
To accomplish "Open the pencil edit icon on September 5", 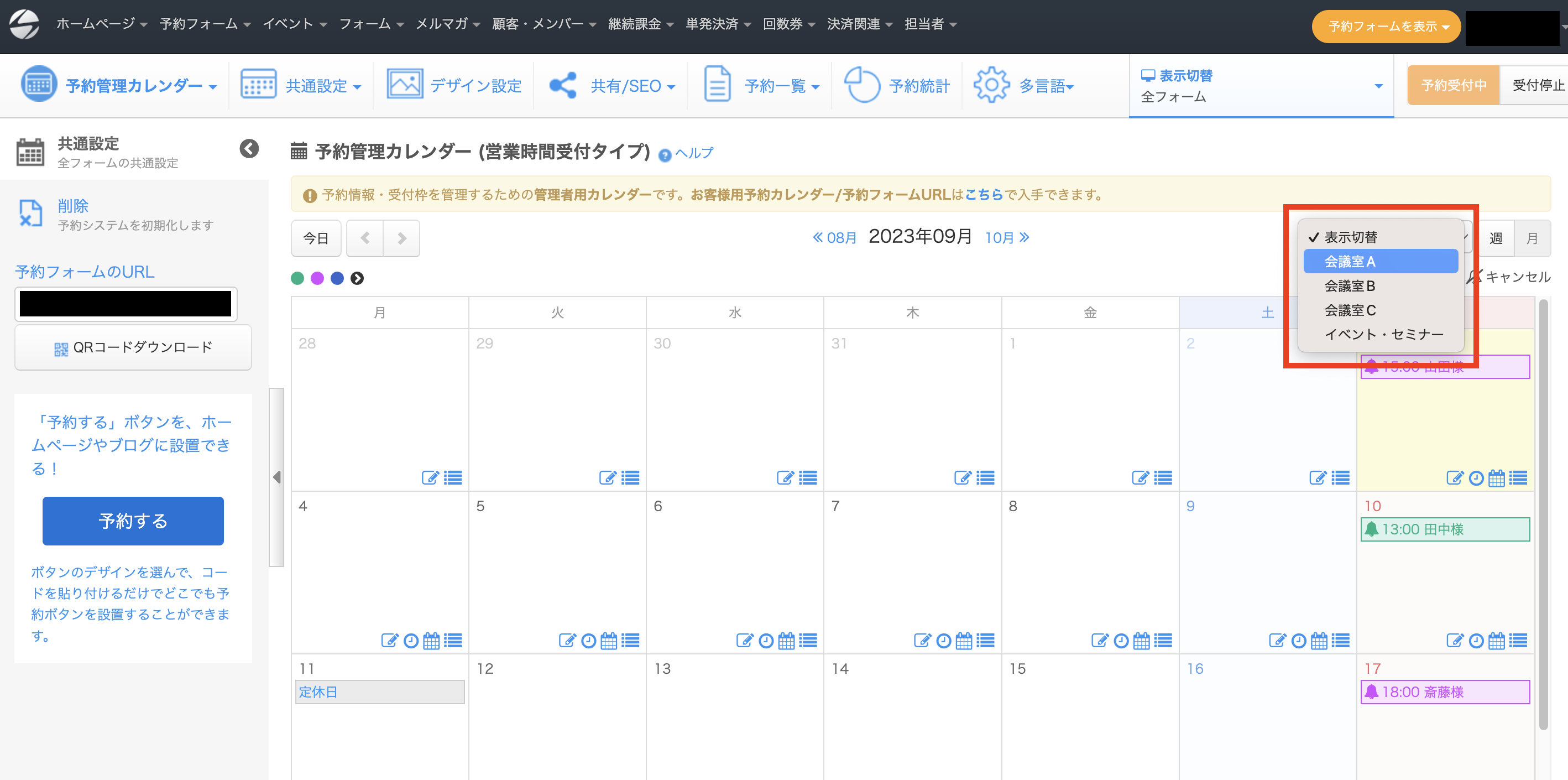I will coord(567,640).
